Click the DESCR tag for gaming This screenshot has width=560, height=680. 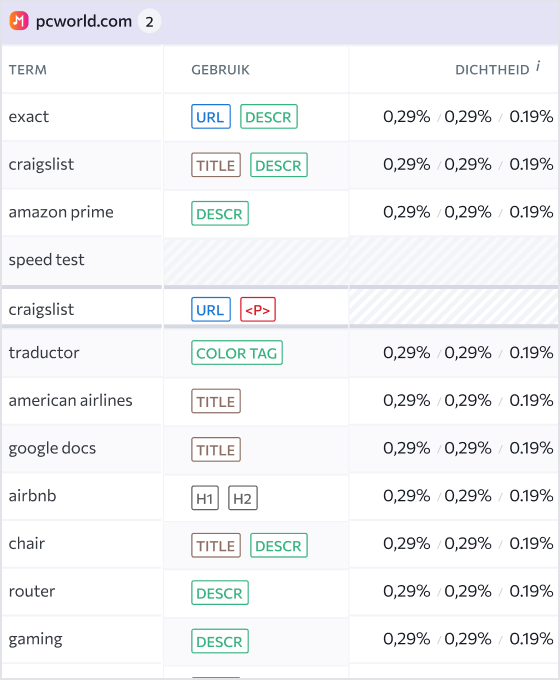tap(220, 641)
